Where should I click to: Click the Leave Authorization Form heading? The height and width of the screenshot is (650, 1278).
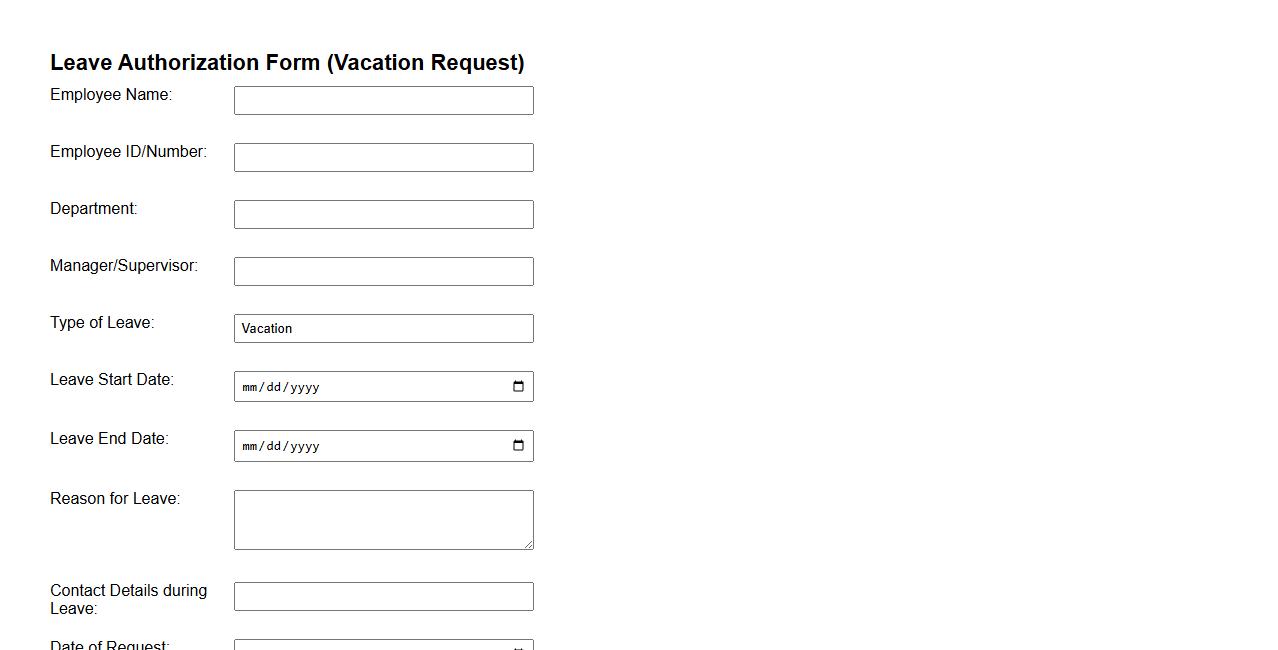[x=287, y=62]
